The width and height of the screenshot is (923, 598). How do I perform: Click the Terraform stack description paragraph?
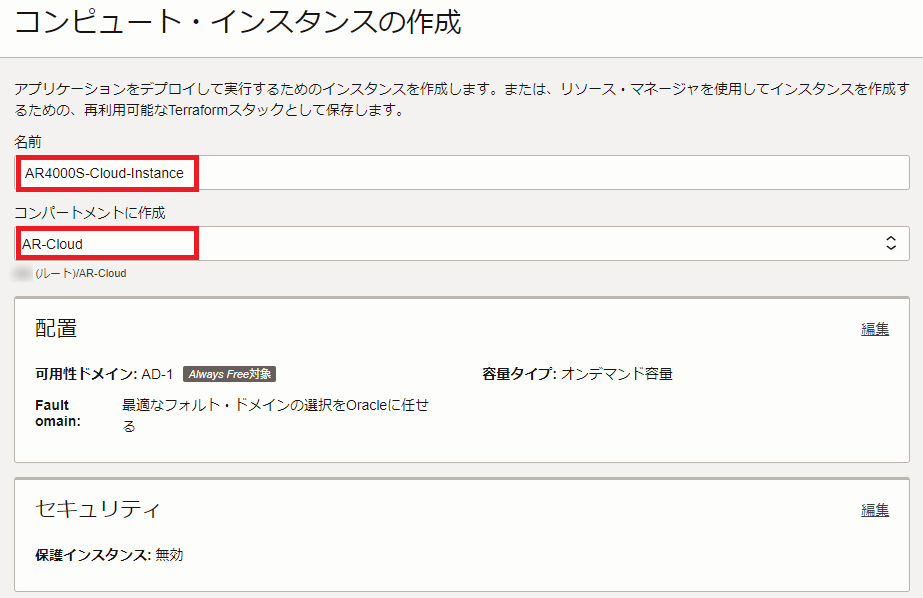[x=460, y=99]
